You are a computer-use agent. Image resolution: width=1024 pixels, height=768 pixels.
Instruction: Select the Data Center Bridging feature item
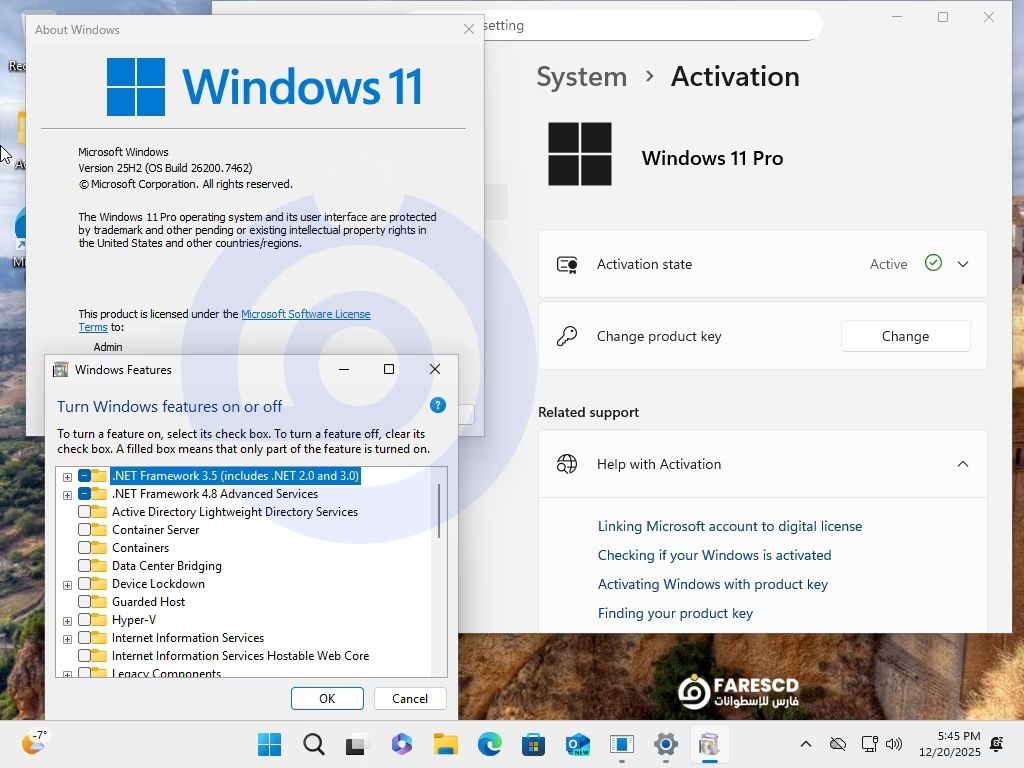point(166,566)
